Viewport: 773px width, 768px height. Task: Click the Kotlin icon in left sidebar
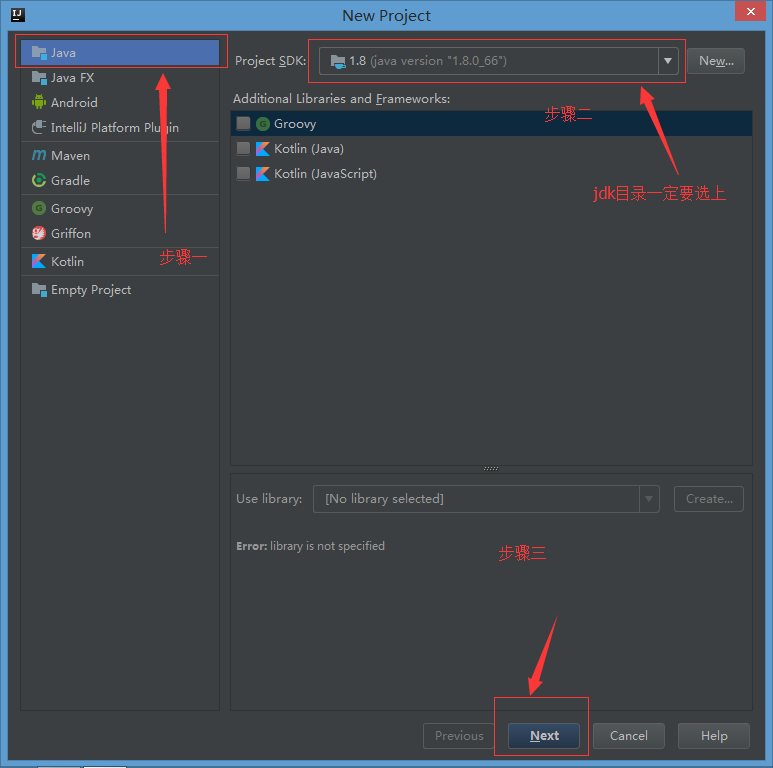pos(39,261)
